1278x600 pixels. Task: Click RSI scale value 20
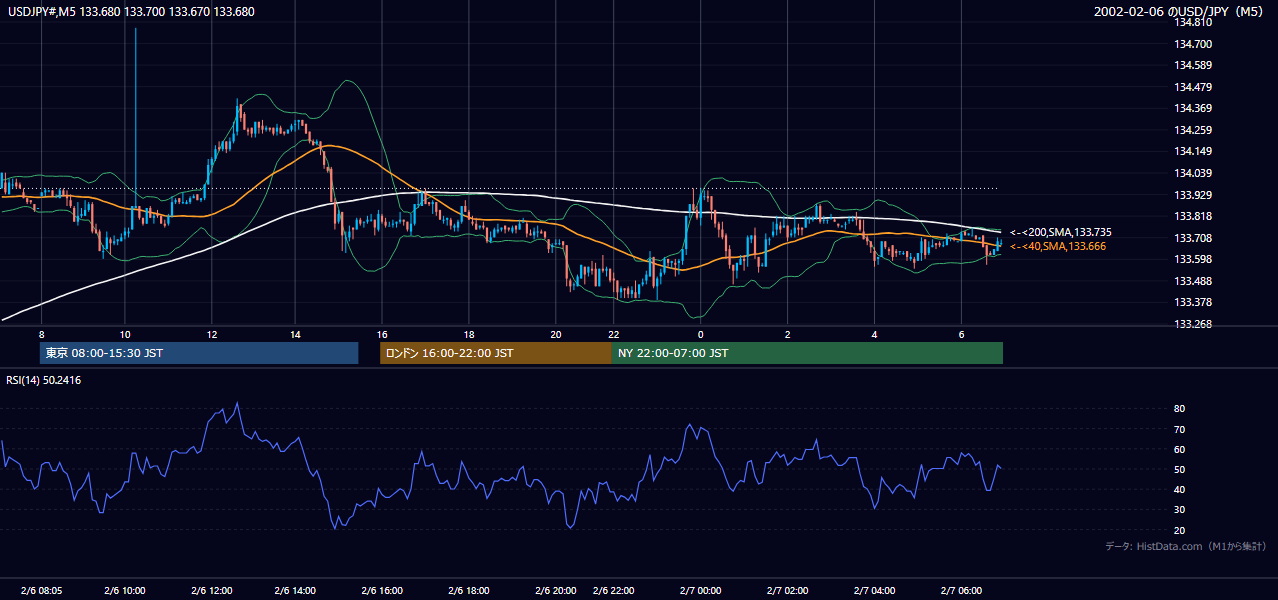coord(1179,530)
